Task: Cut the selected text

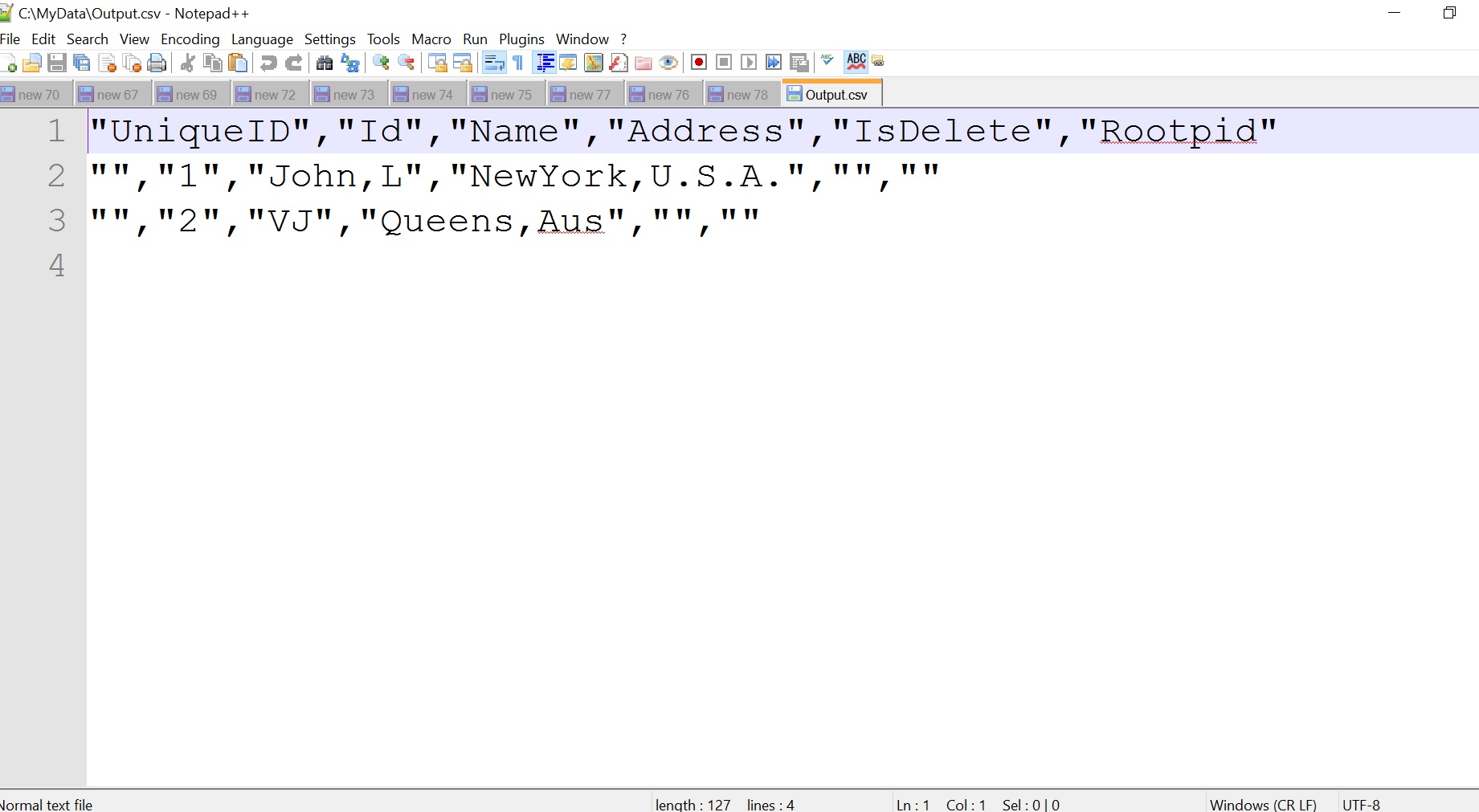Action: (x=188, y=63)
